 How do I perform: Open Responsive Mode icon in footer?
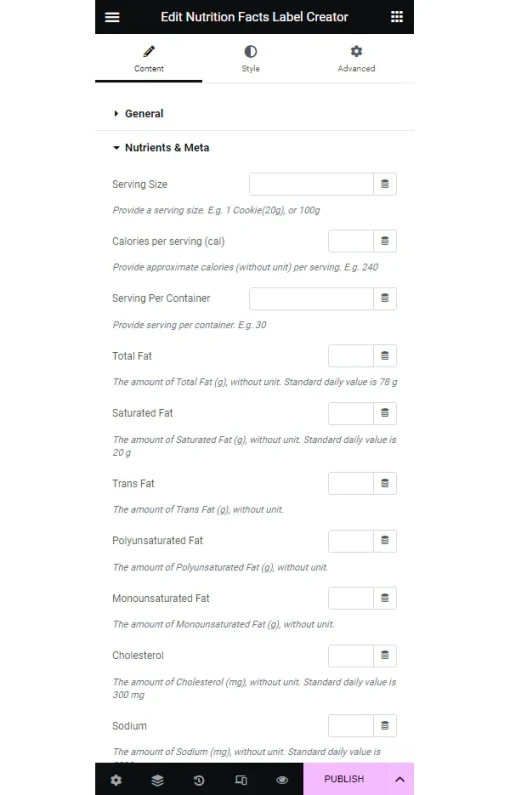241,779
